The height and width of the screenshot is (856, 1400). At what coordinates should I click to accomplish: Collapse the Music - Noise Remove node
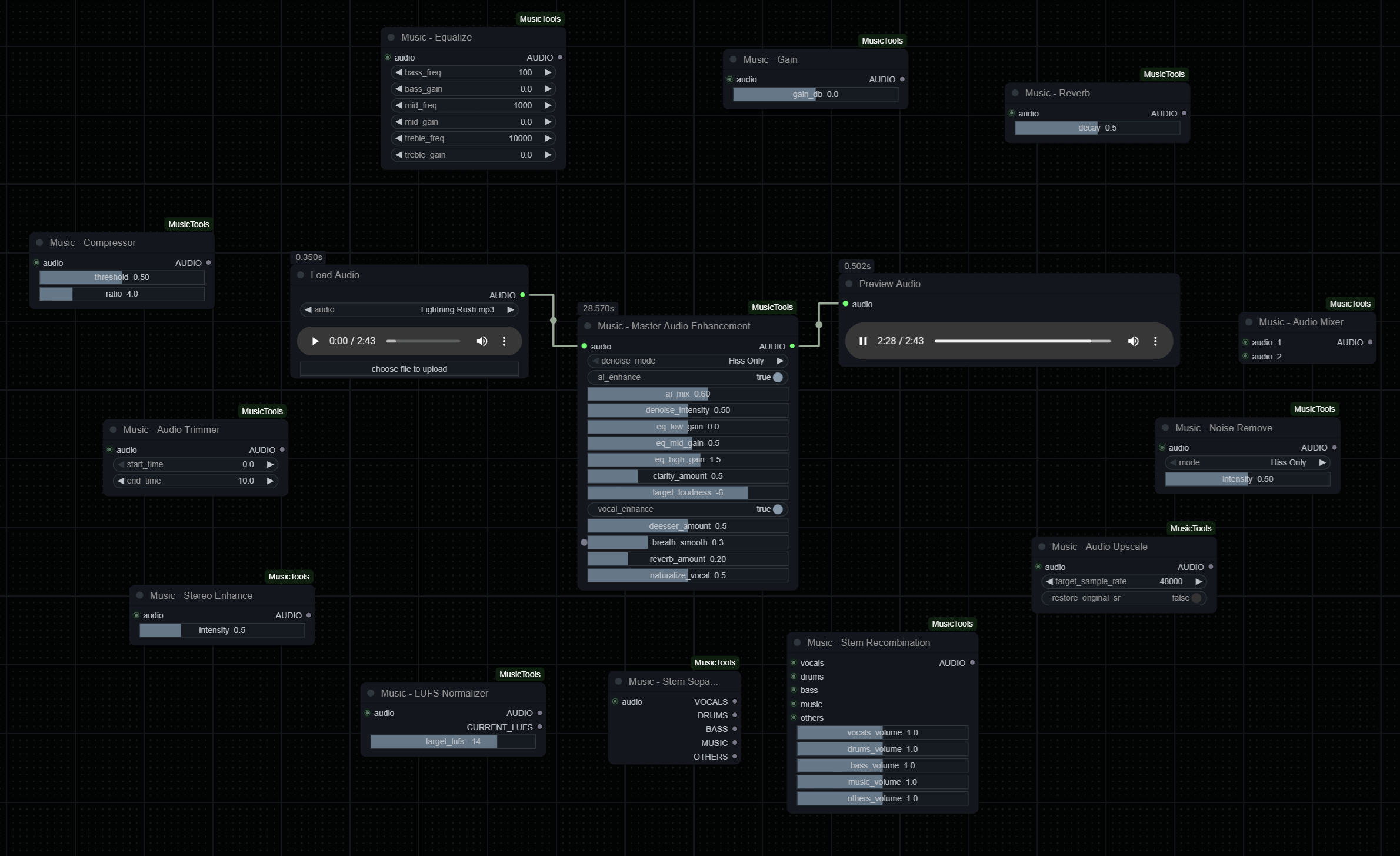[x=1165, y=428]
